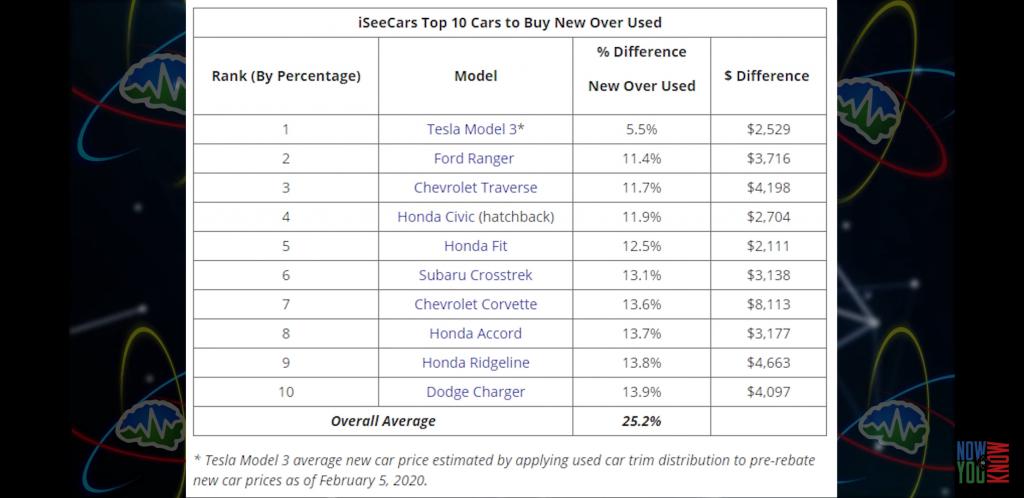Image resolution: width=1024 pixels, height=498 pixels.
Task: Open the Subaru Crosstrek link
Action: pyautogui.click(x=475, y=275)
